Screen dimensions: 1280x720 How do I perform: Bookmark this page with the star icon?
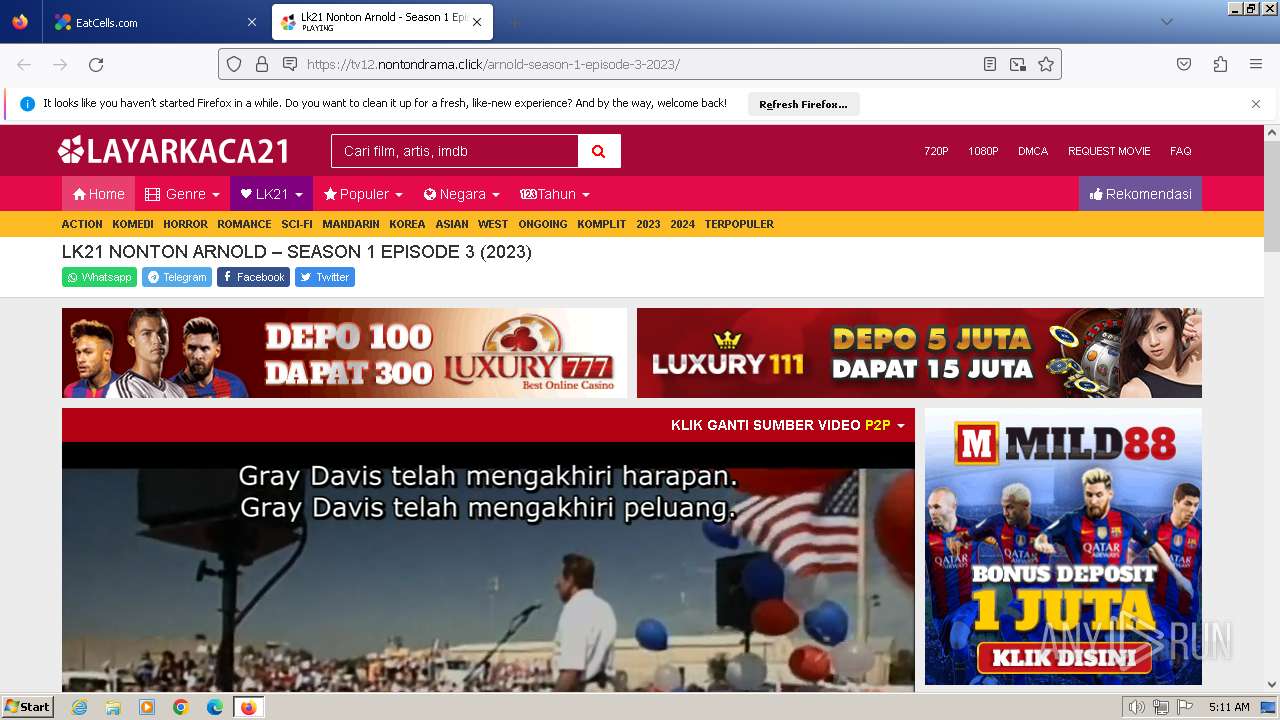pyautogui.click(x=1046, y=64)
